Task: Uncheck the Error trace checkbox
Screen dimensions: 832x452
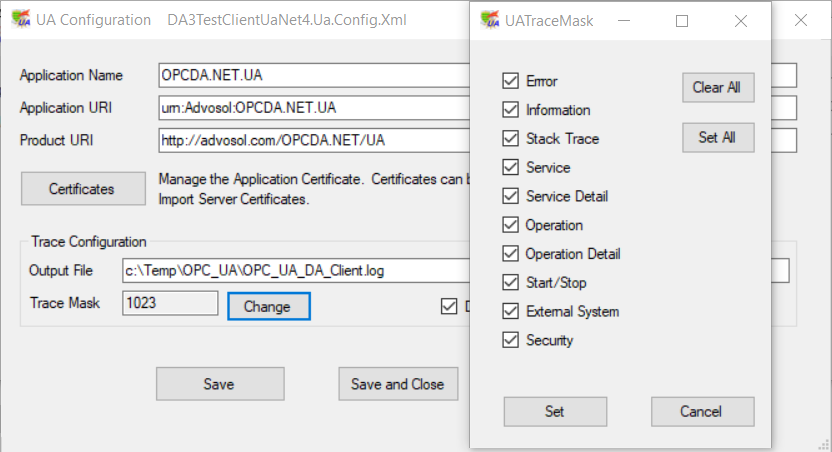Action: point(511,81)
